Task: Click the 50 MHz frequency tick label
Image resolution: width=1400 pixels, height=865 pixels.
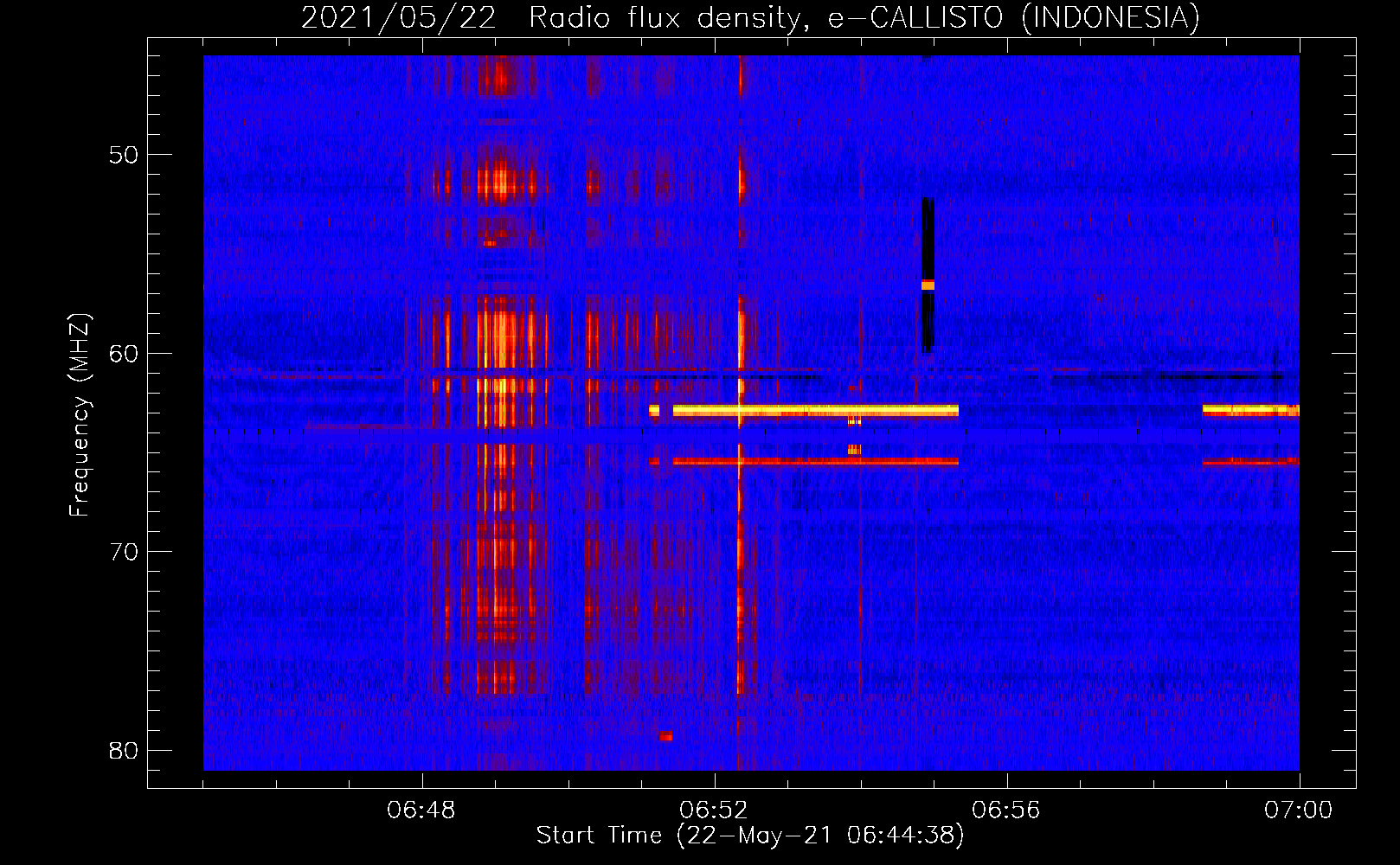Action: pyautogui.click(x=124, y=155)
